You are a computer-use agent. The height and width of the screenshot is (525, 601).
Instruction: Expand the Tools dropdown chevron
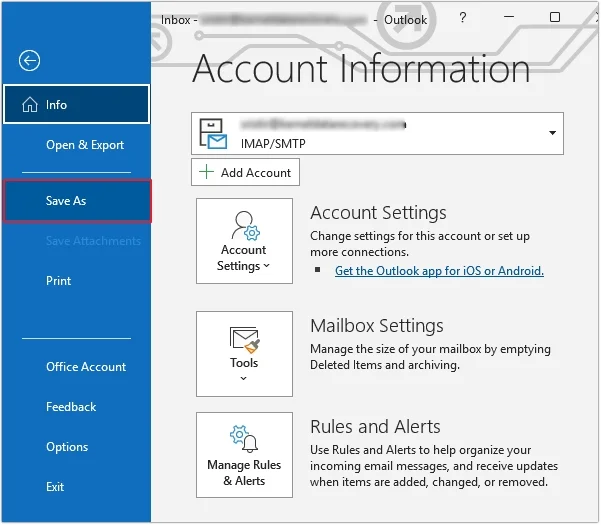[x=244, y=379]
